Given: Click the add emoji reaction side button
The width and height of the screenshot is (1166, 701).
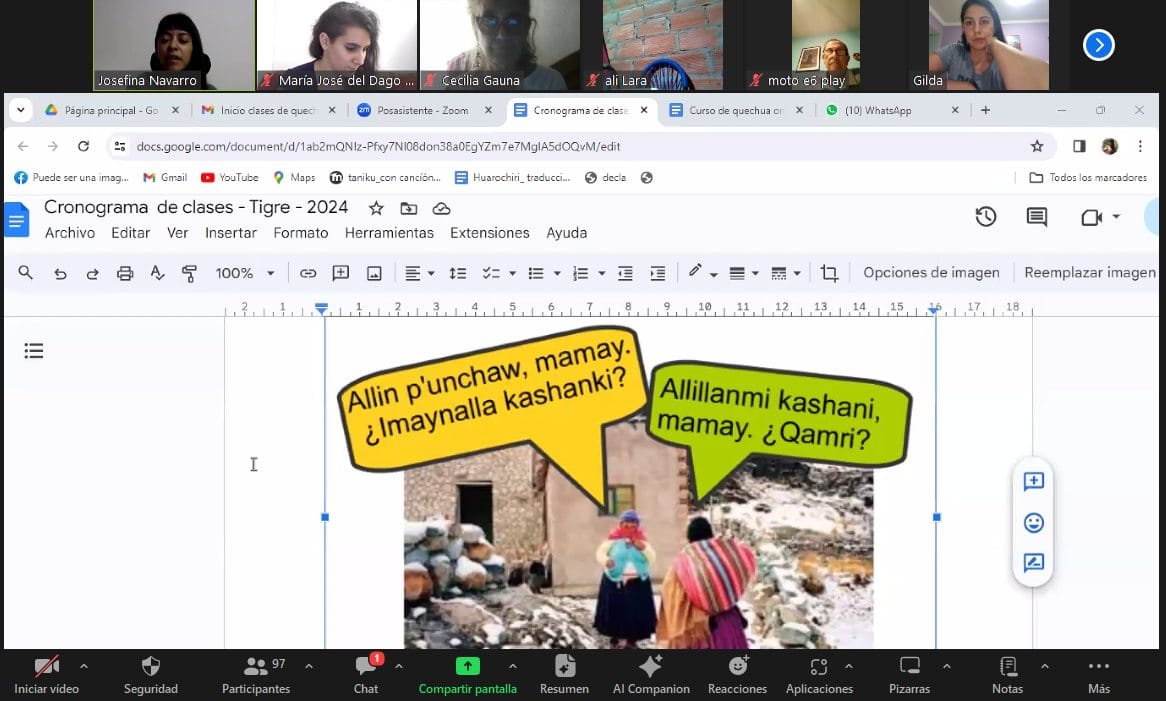Looking at the screenshot, I should tap(1034, 523).
